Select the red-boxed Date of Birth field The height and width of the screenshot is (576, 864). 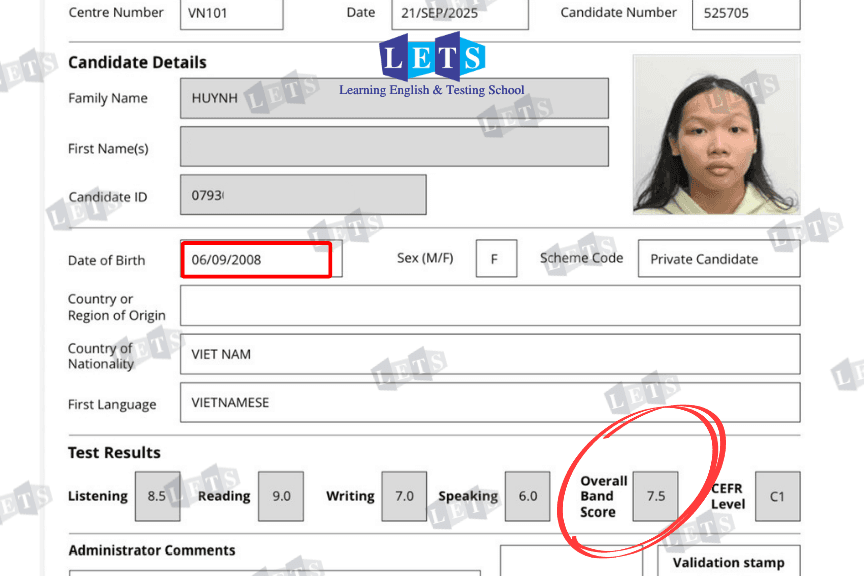[x=257, y=259]
